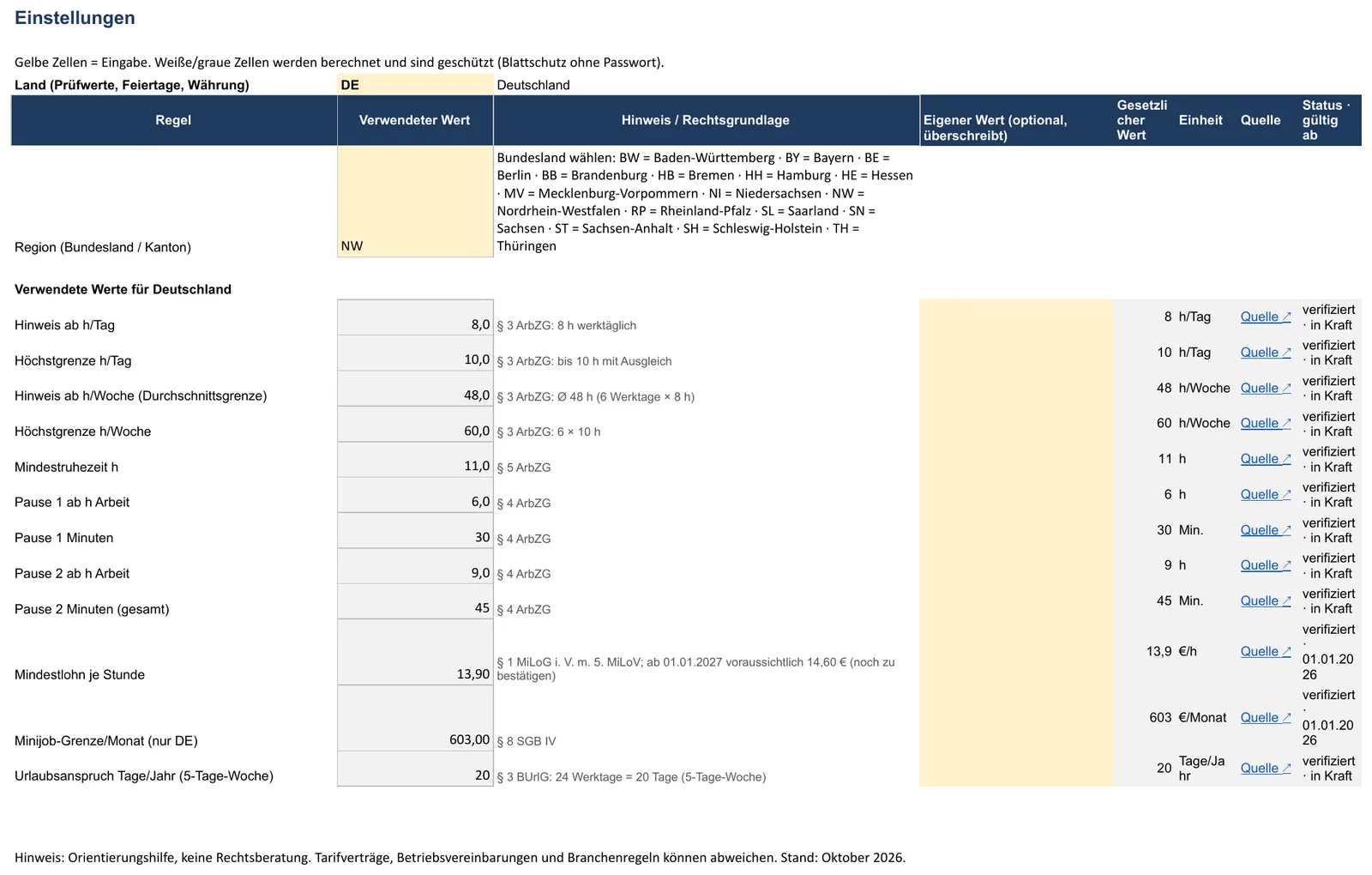Select the Verwendeter Wert cell showing 13,90

(x=415, y=652)
